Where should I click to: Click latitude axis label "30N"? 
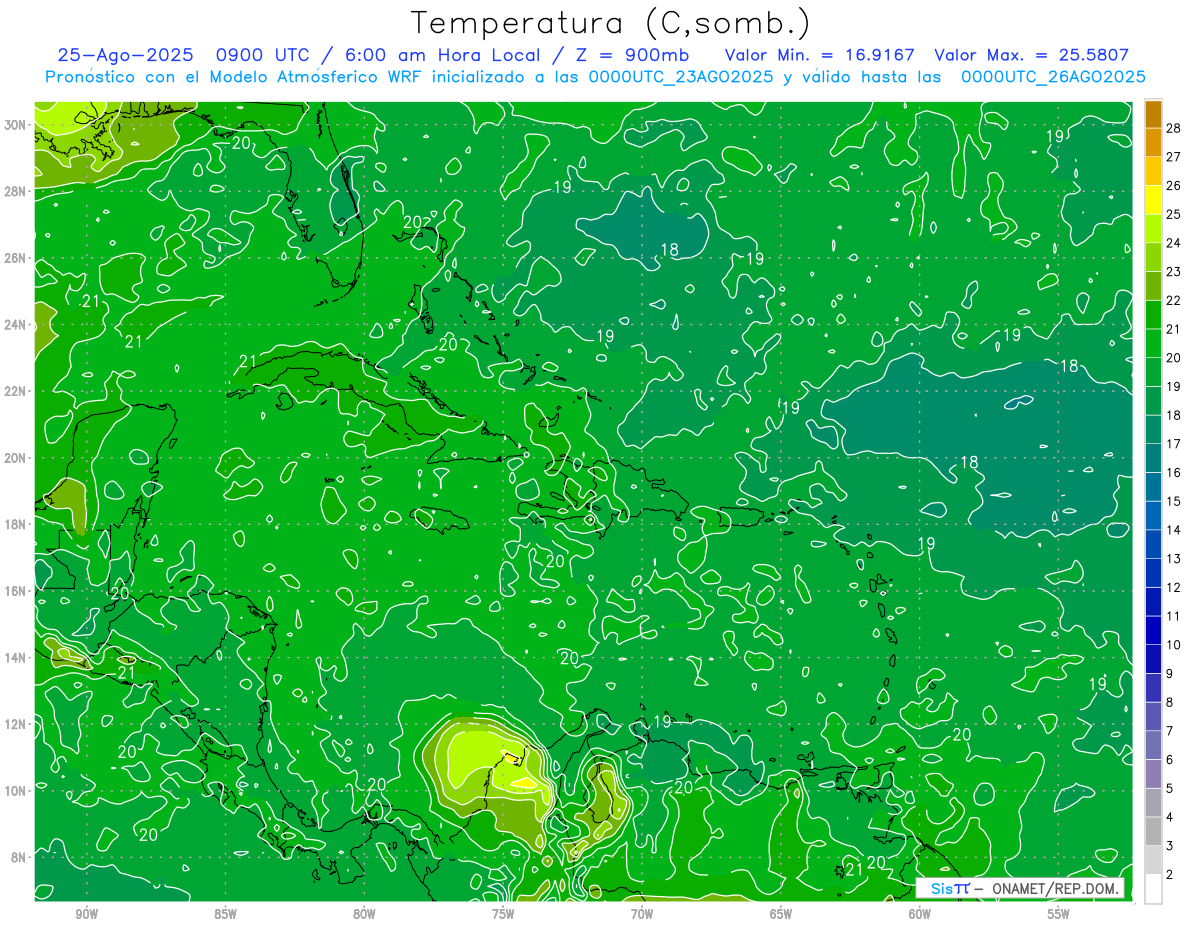(15, 124)
